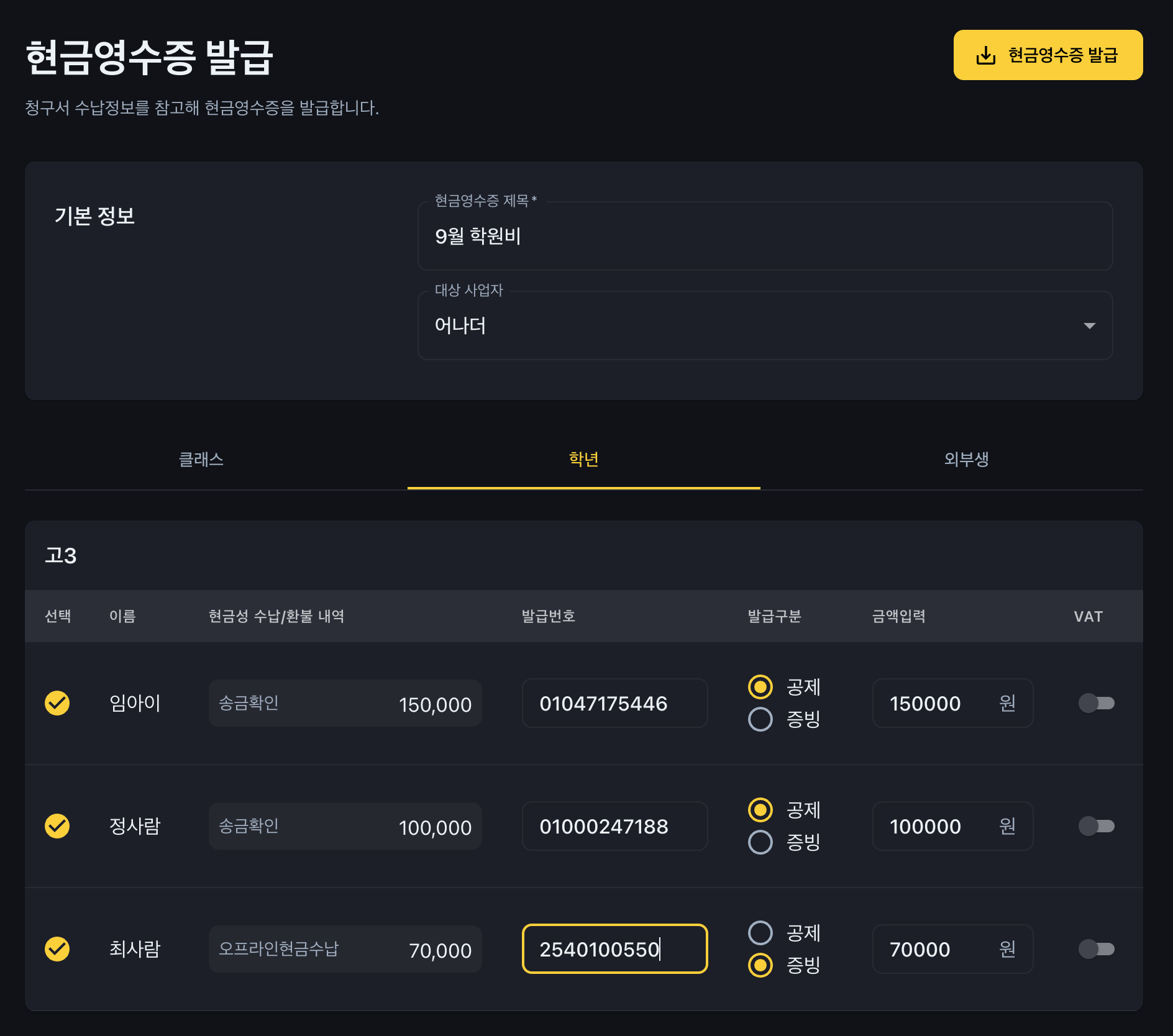This screenshot has width=1173, height=1036.
Task: Click the 현금영수증 발급 download button
Action: point(1047,55)
